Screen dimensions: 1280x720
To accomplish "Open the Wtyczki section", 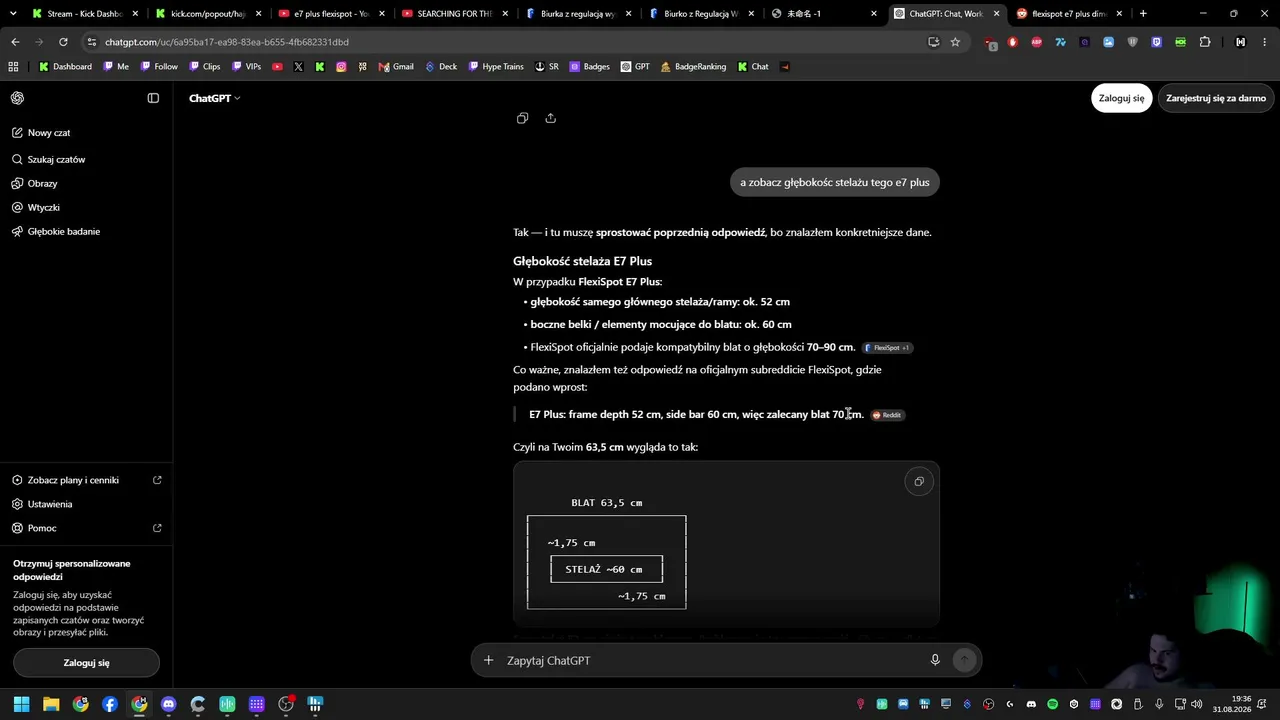I will [x=86, y=207].
